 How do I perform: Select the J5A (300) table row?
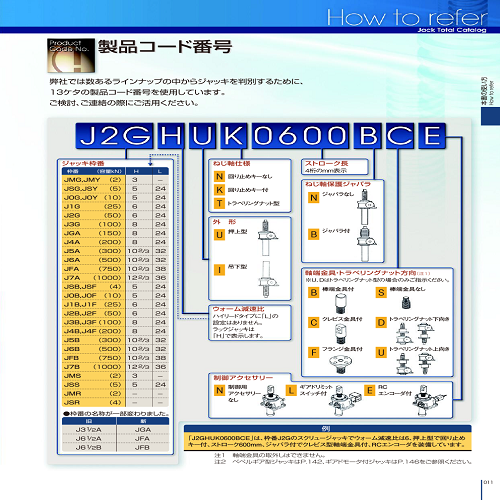tap(115, 251)
